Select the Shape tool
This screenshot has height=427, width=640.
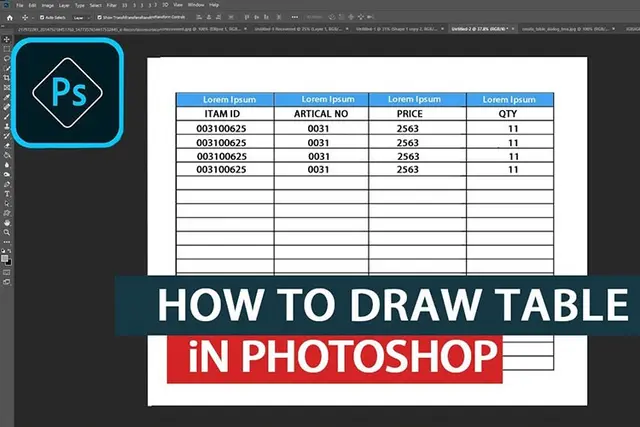tap(7, 213)
